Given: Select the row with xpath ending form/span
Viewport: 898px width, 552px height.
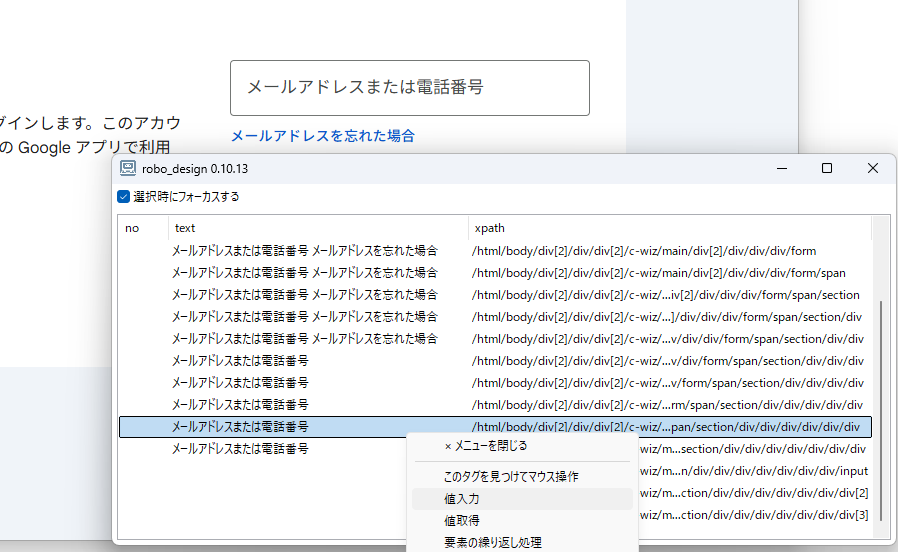Looking at the screenshot, I should click(x=658, y=273).
